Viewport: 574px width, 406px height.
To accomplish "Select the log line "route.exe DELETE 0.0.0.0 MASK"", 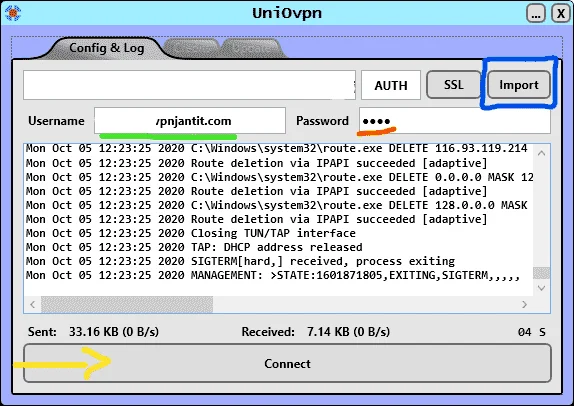I will [x=279, y=178].
